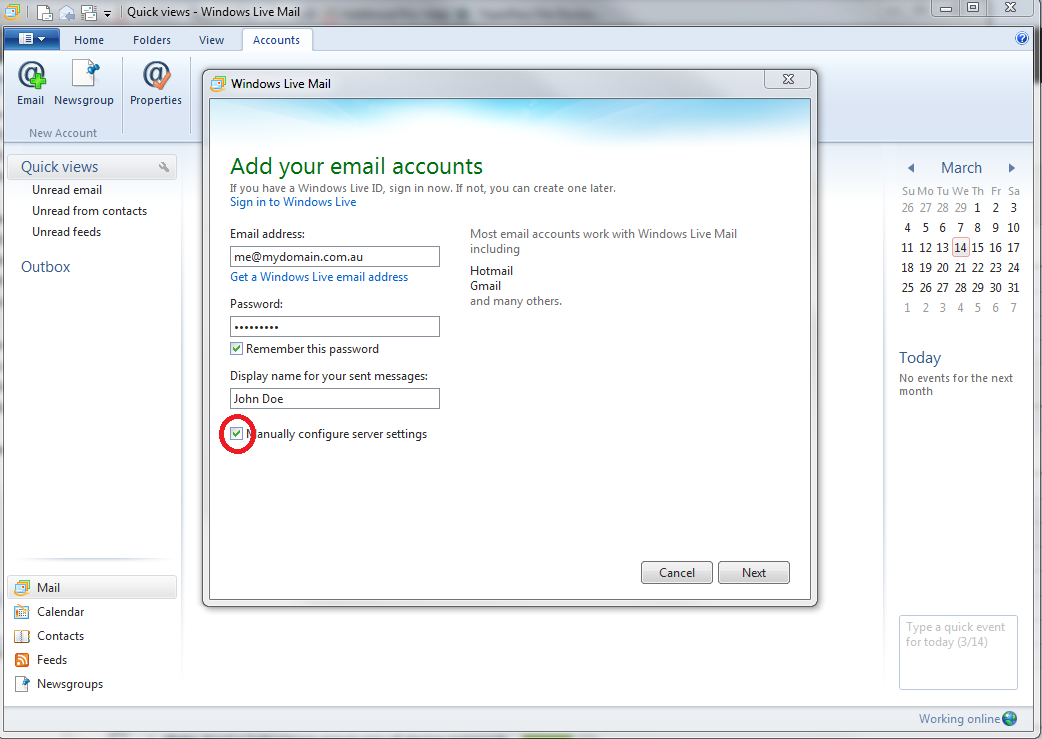
Task: Select March 21 in the calendar
Action: tap(960, 268)
